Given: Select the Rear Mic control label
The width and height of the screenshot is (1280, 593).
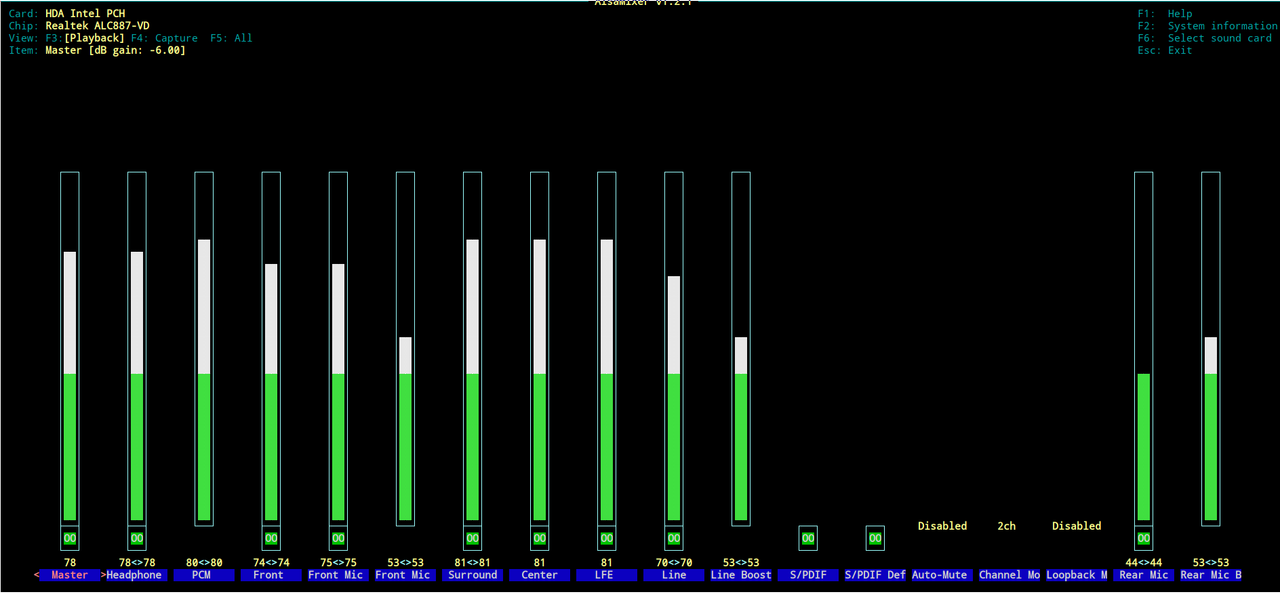Looking at the screenshot, I should click(x=1143, y=575).
